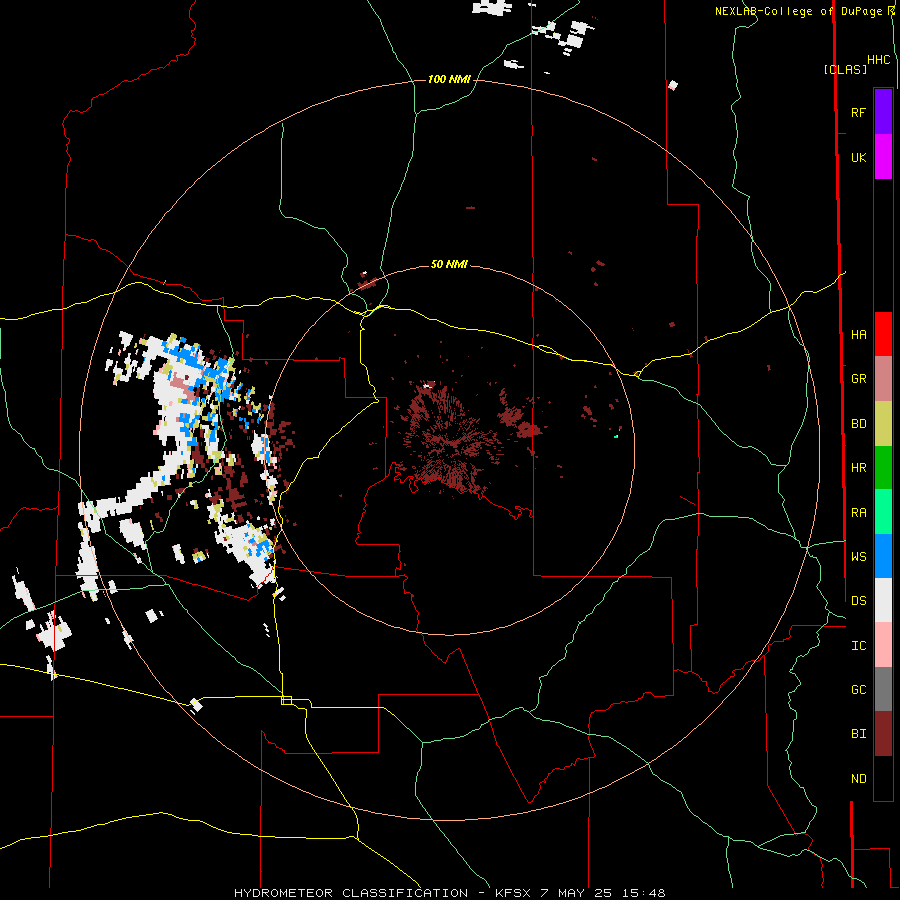Click the BD legend label
900x900 pixels.
858,424
